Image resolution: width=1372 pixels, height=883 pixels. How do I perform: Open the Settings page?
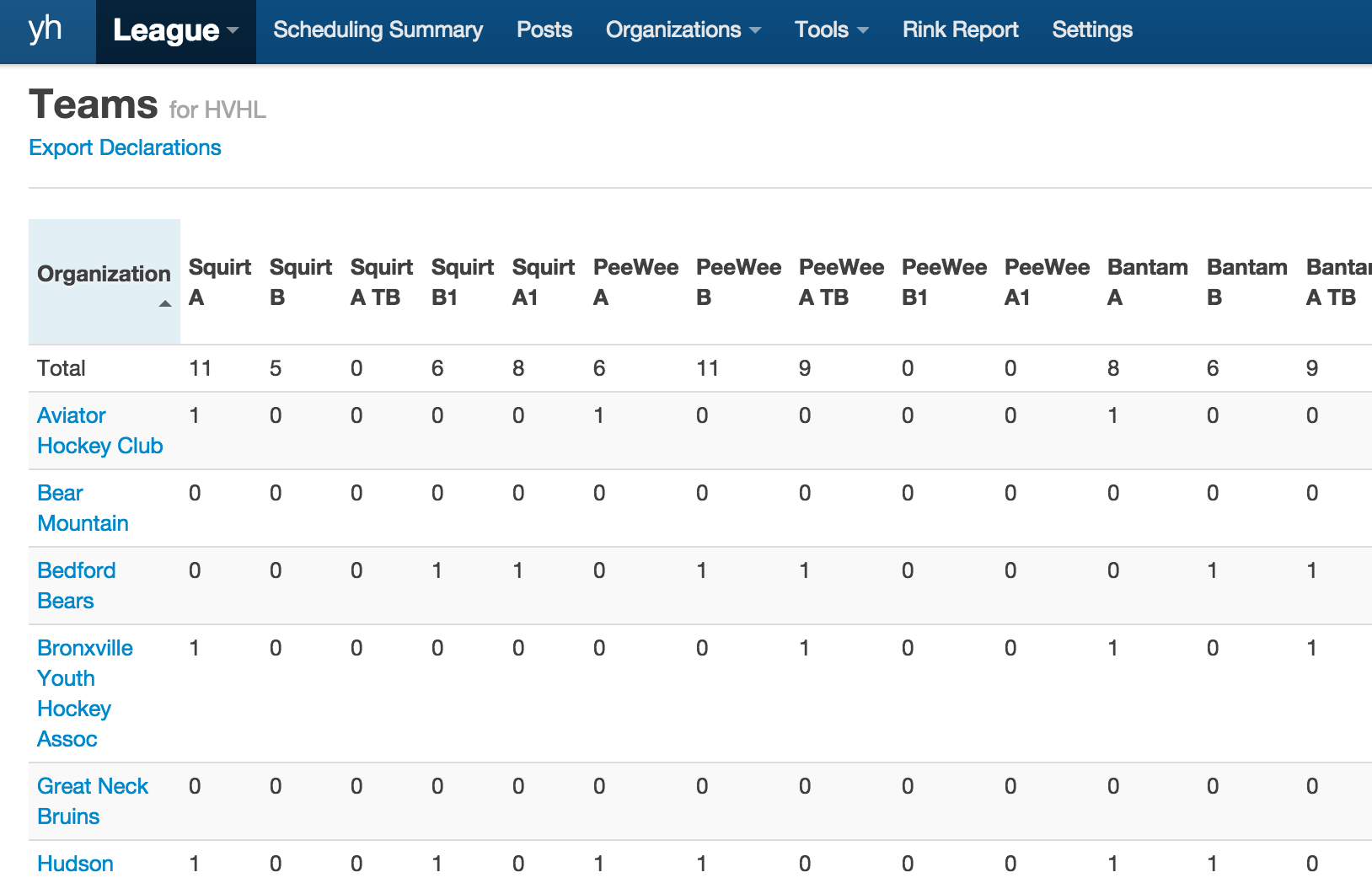coord(1092,30)
